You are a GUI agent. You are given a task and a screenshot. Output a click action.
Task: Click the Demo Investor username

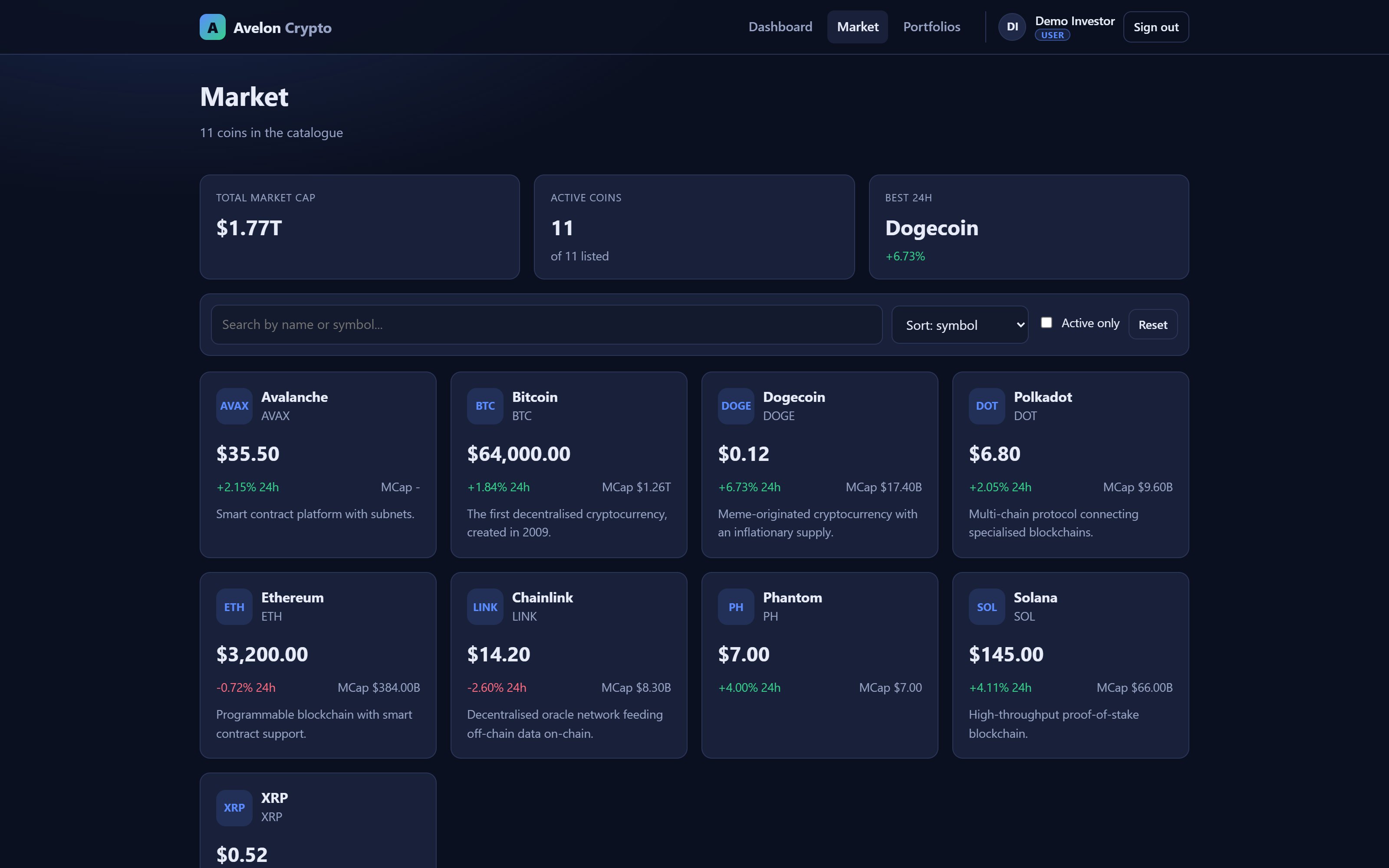pyautogui.click(x=1074, y=21)
